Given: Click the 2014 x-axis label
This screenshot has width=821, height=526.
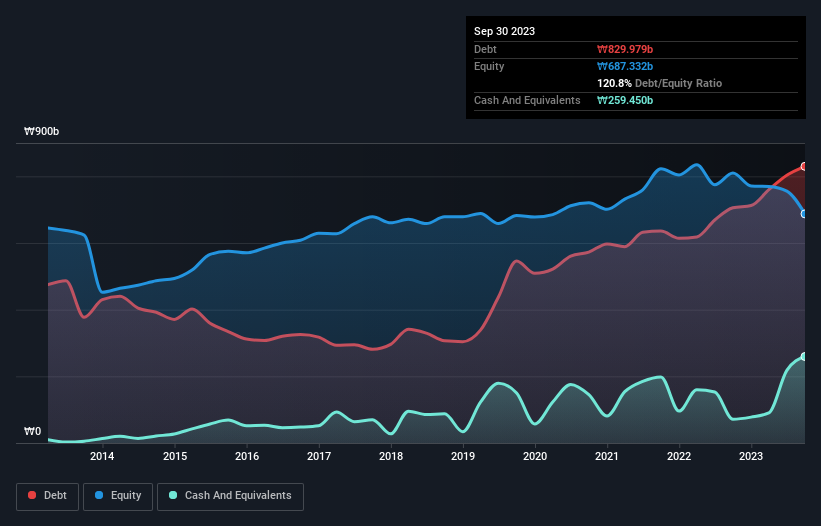Looking at the screenshot, I should coord(102,456).
